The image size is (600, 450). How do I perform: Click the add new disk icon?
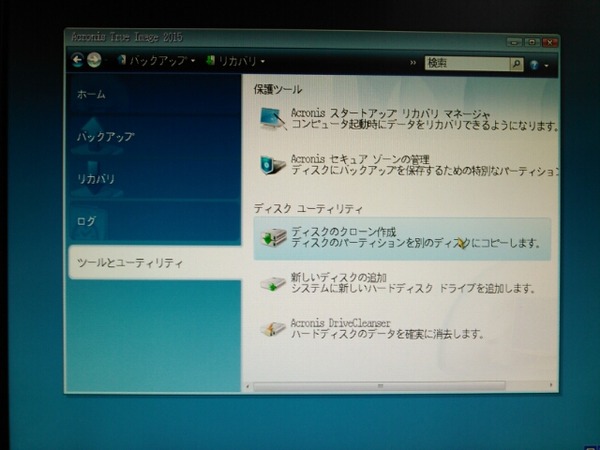coord(273,284)
